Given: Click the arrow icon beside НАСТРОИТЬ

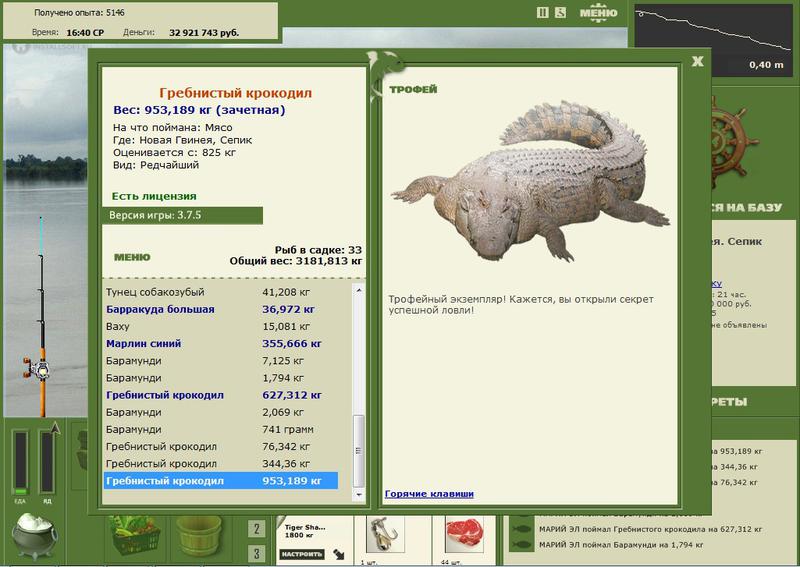Looking at the screenshot, I should point(339,554).
